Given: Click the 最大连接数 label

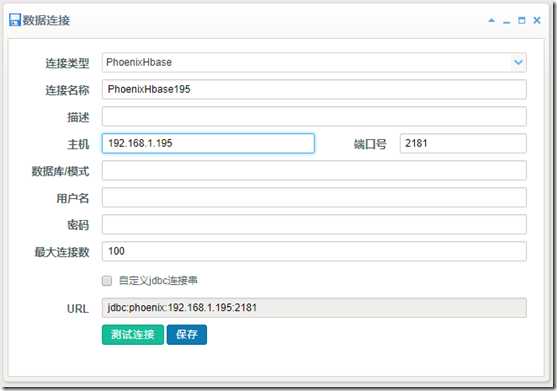Looking at the screenshot, I should pos(62,252).
